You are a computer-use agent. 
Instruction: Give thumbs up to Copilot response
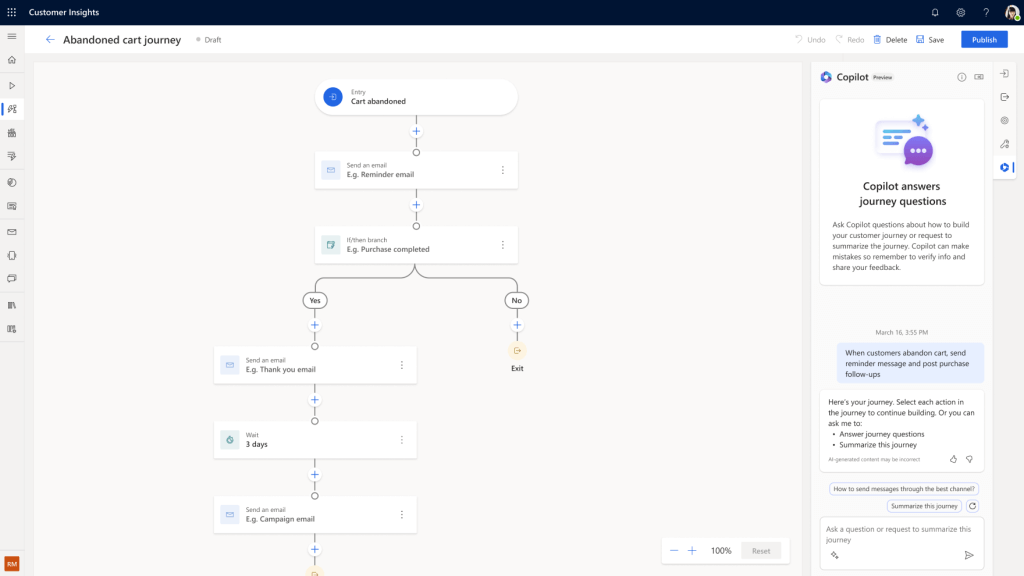[953, 459]
